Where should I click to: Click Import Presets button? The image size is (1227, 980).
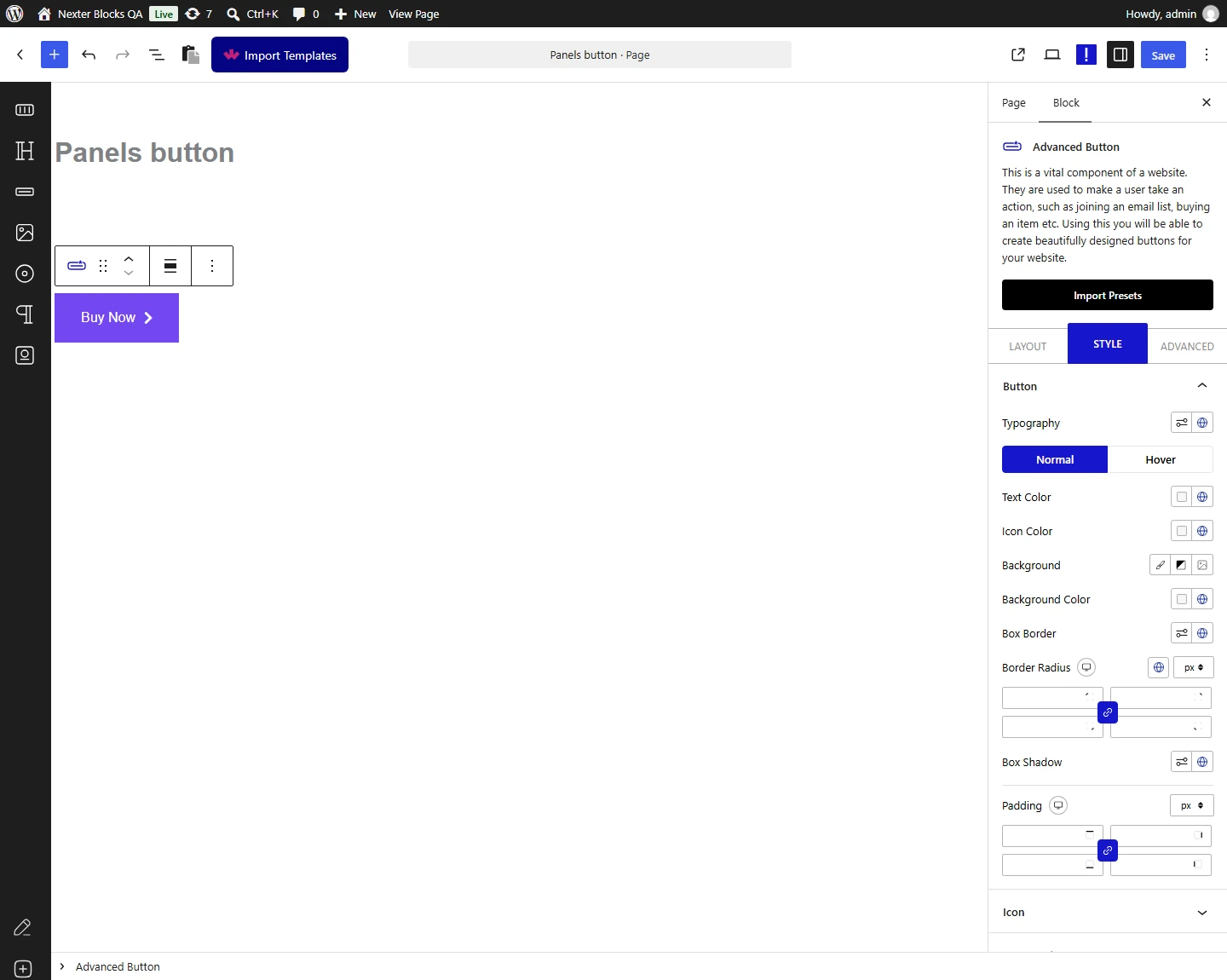click(1108, 295)
